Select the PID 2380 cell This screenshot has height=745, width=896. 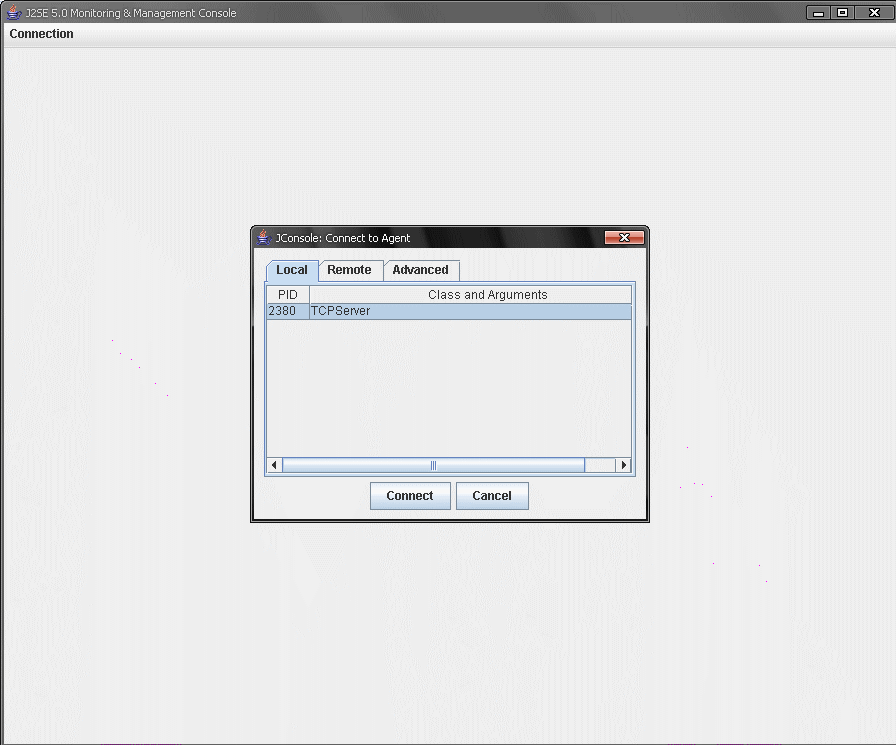[288, 311]
